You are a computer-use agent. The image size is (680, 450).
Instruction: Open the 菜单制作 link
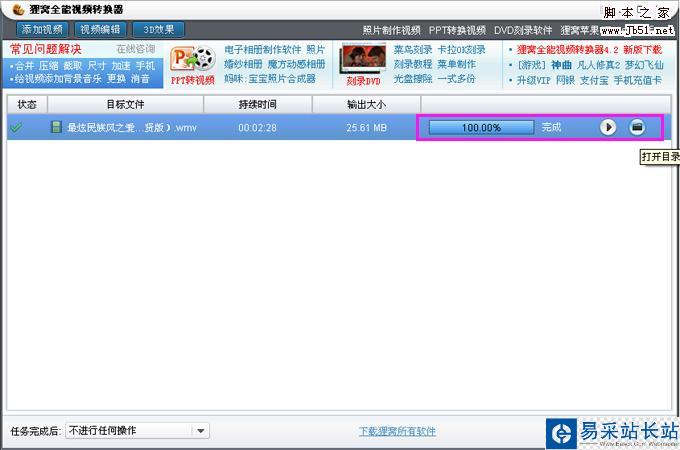pos(457,64)
